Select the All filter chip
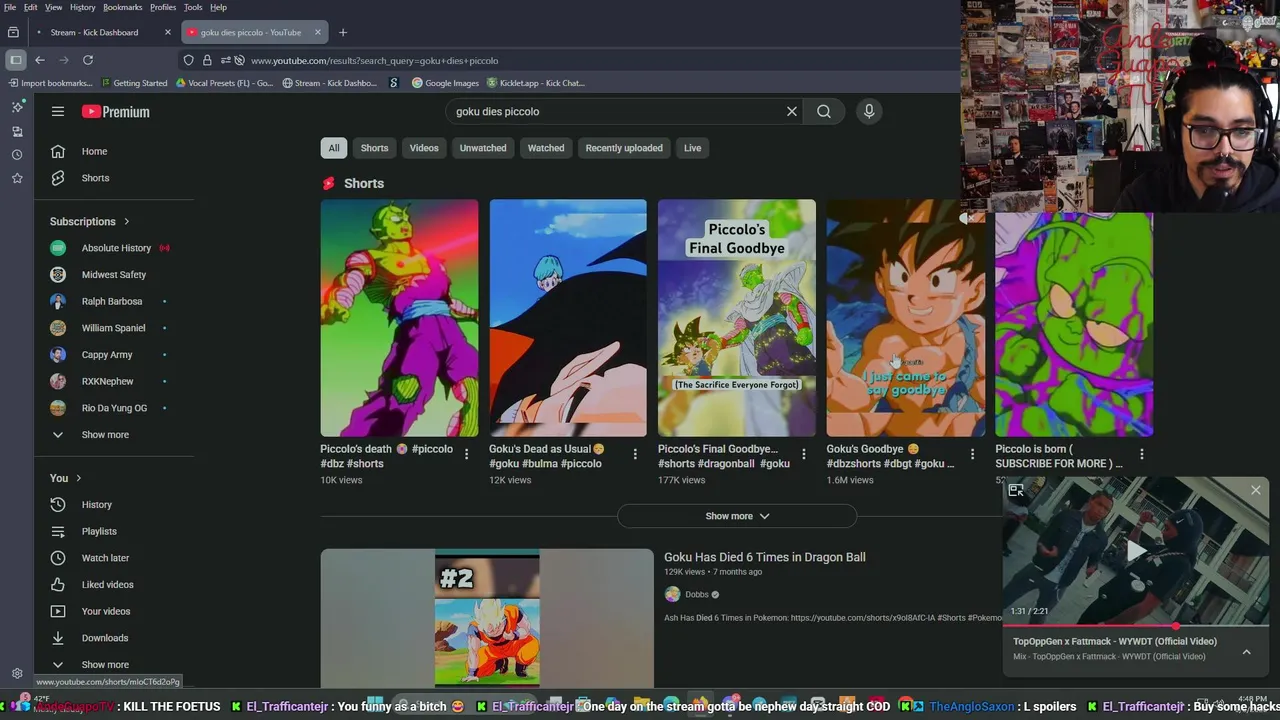 point(334,148)
